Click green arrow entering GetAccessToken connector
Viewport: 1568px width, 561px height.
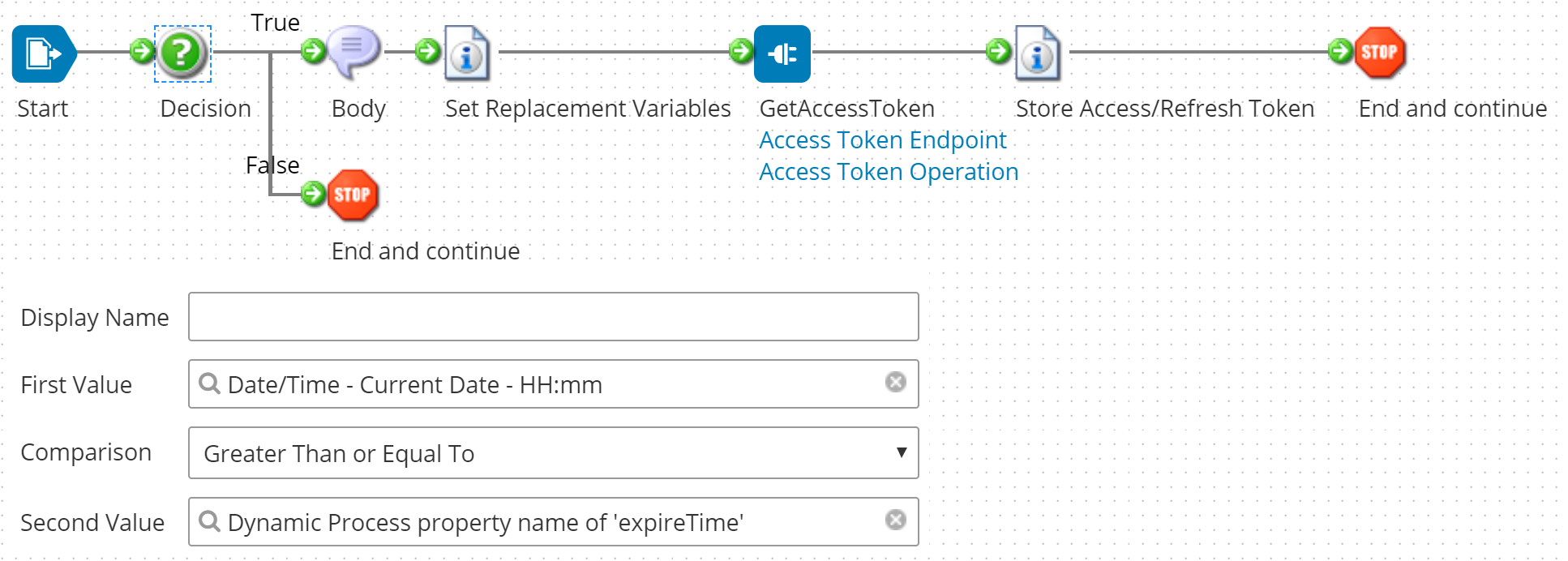pyautogui.click(x=740, y=52)
